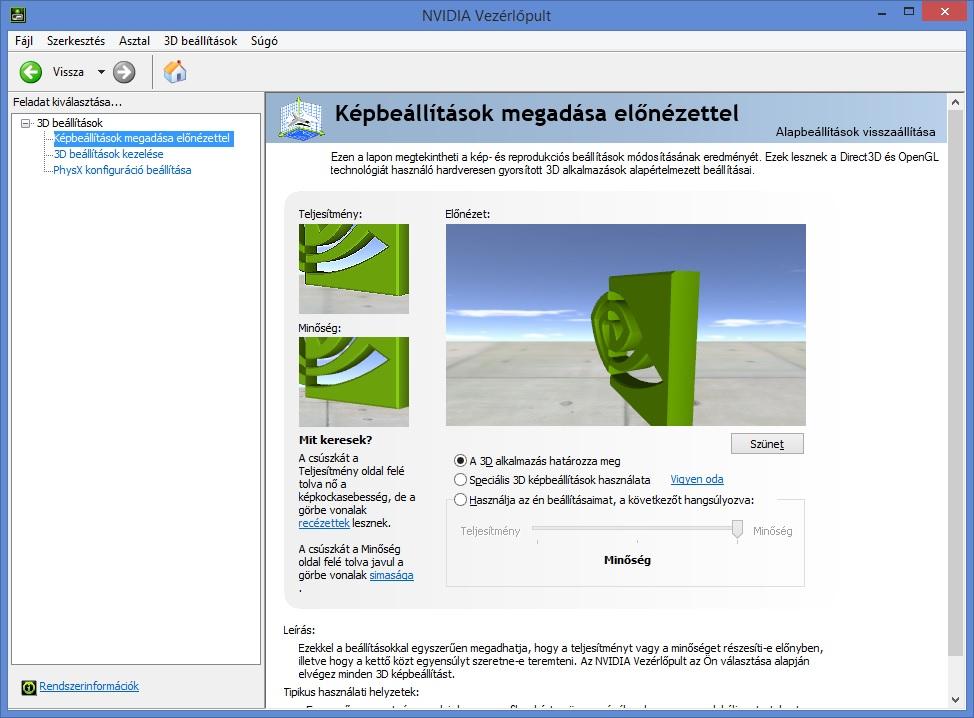Viewport: 974px width, 718px height.
Task: Click the recézettek link
Action: [x=324, y=523]
